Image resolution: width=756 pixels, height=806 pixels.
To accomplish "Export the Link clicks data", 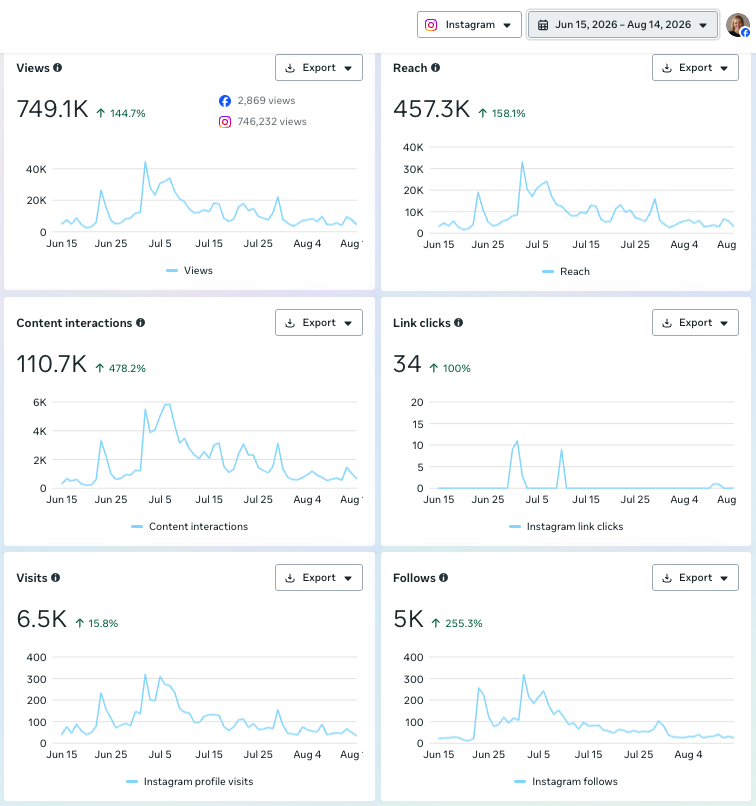I will (x=695, y=322).
